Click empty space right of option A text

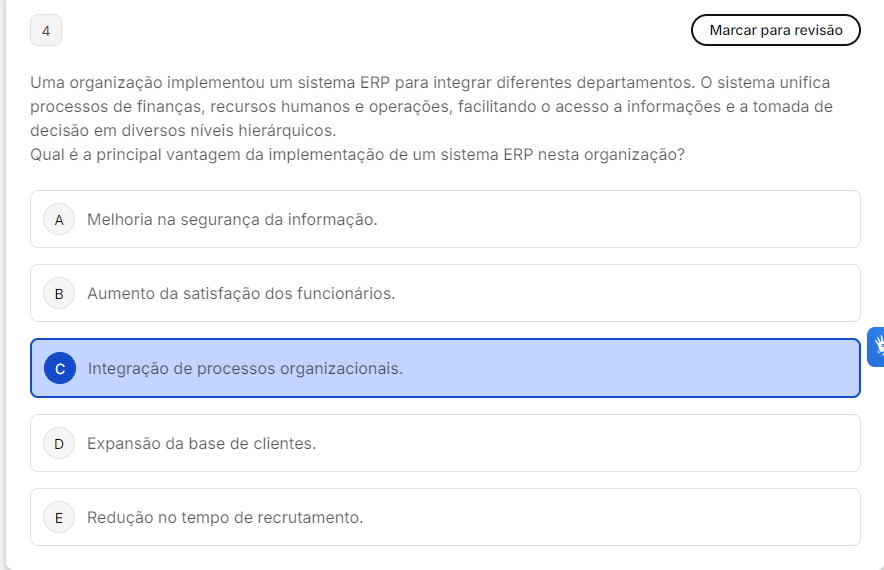click(620, 219)
